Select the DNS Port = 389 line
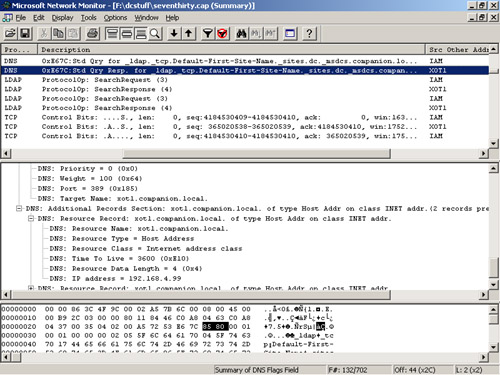The image size is (500, 375). pyautogui.click(x=88, y=189)
